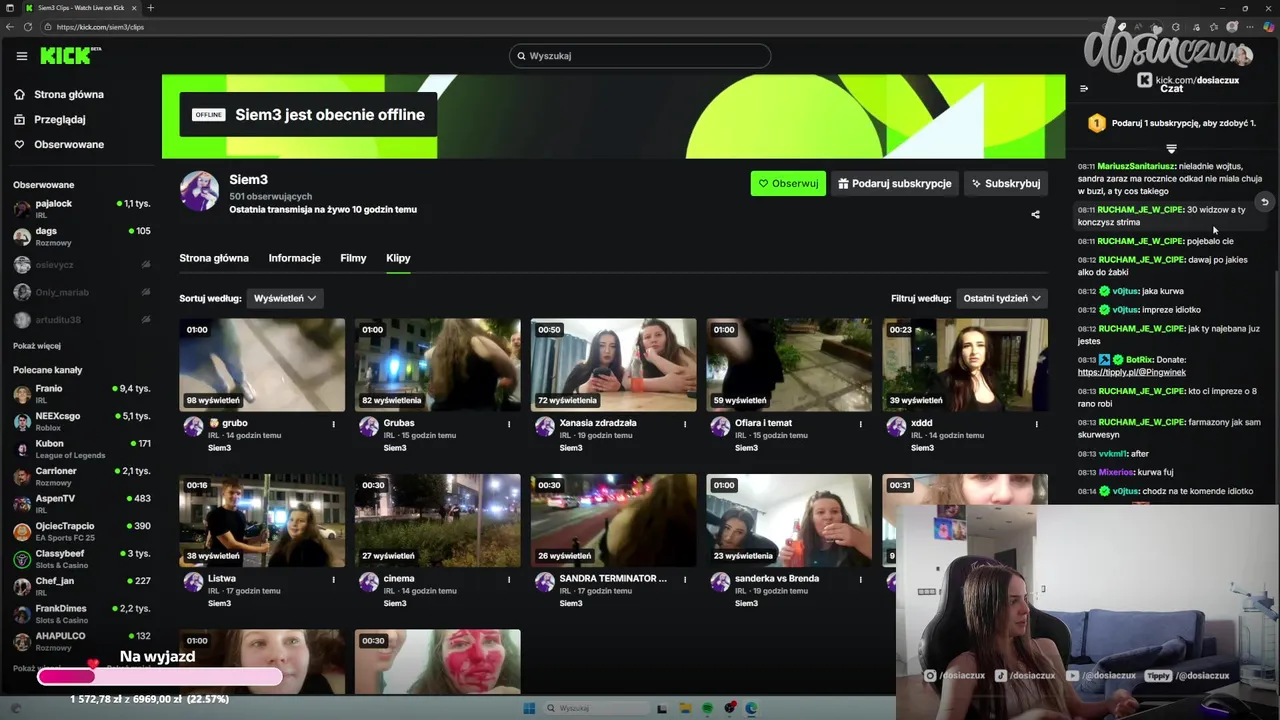Play the Xanasia zdradzała clip thumbnail
This screenshot has width=1280, height=720.
613,365
